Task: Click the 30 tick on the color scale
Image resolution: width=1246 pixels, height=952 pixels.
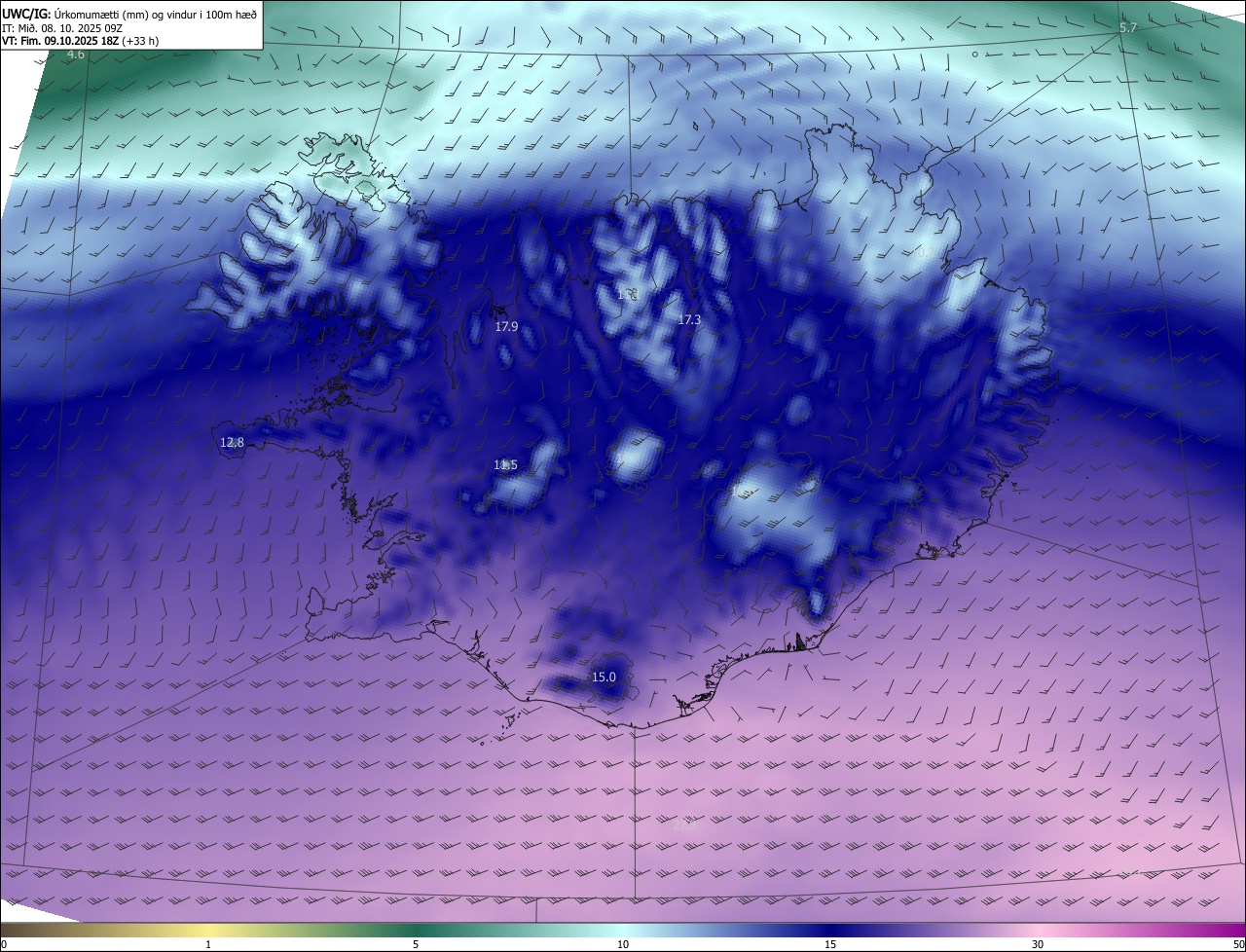Action: pyautogui.click(x=1038, y=944)
